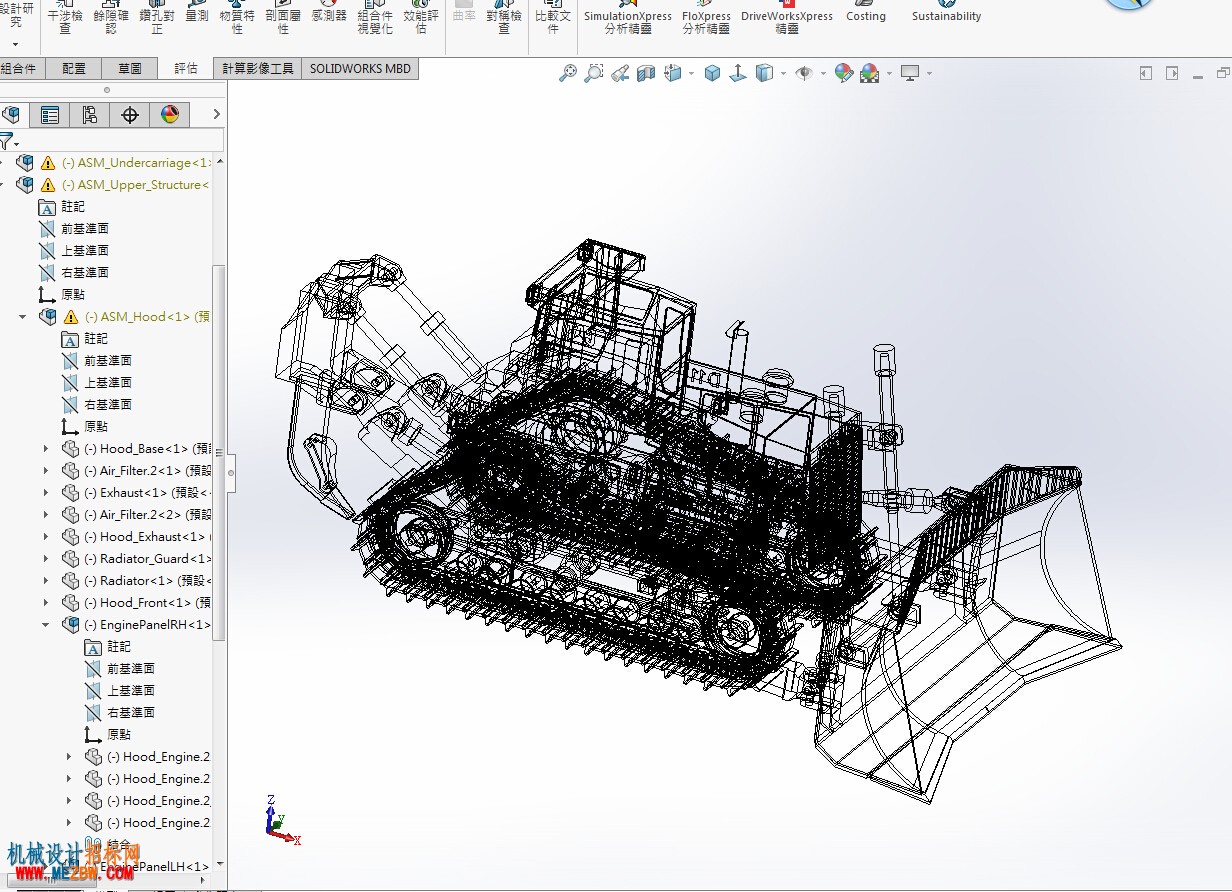Click the 餘隙確認 tool
This screenshot has width=1232, height=892.
point(111,18)
